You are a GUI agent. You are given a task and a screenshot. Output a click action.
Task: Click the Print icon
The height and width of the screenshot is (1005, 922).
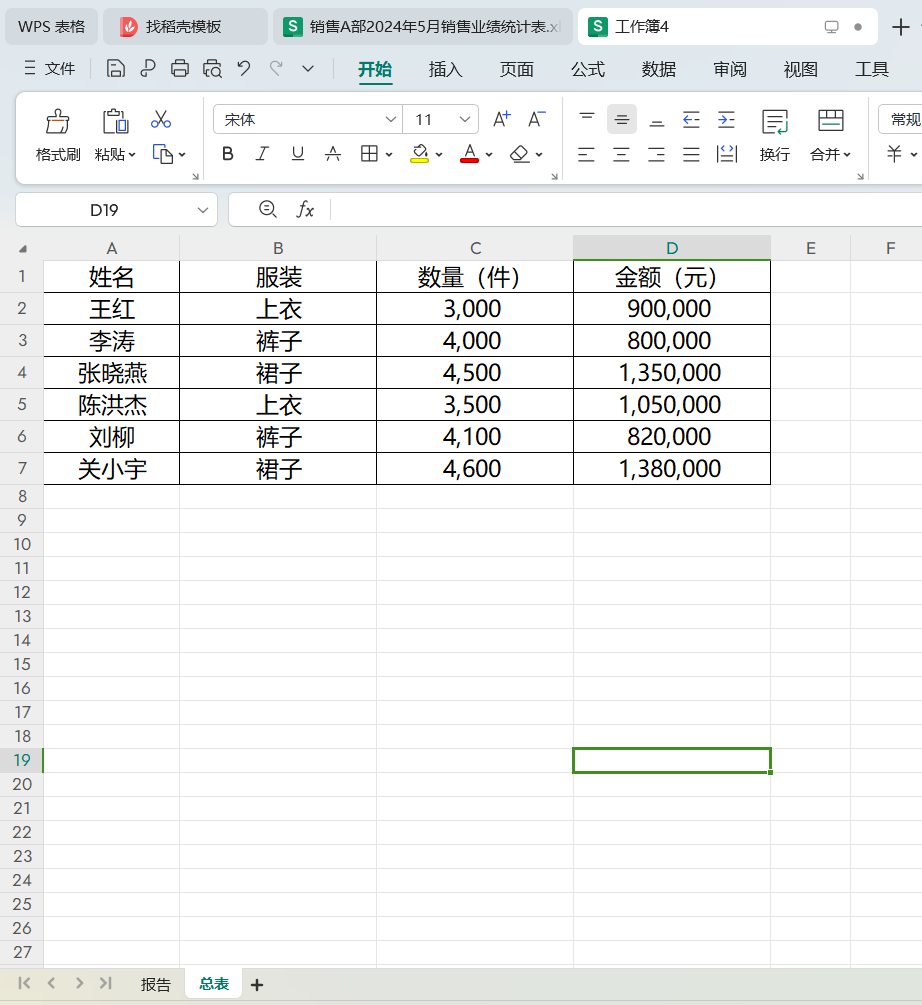coord(180,68)
